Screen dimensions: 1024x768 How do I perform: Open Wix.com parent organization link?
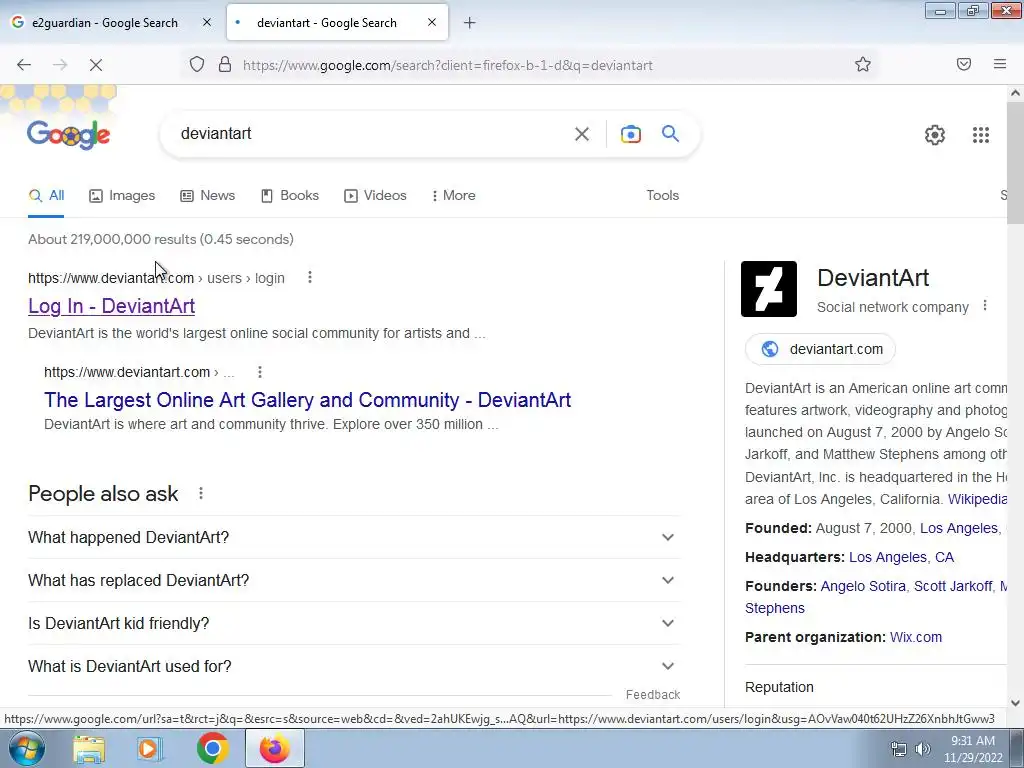tap(916, 637)
